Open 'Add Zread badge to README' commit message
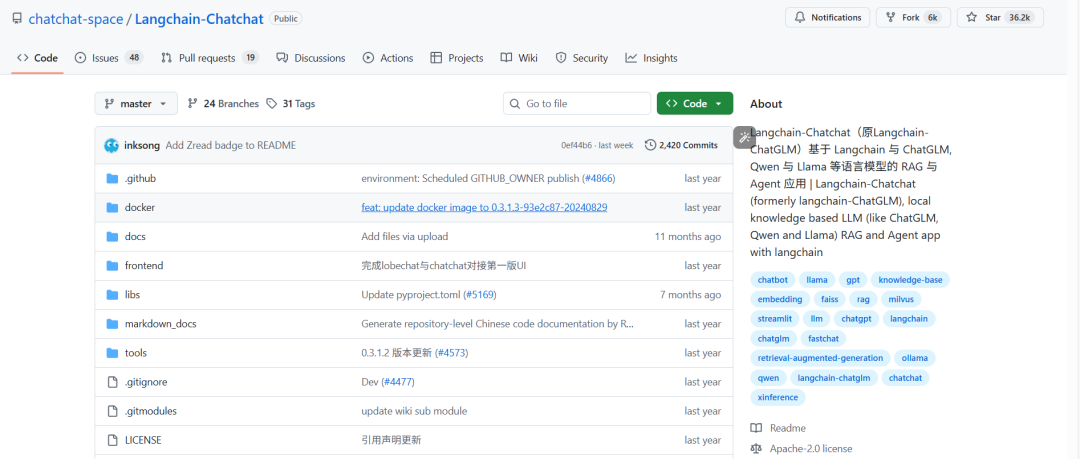This screenshot has height=459, width=1080. (x=231, y=145)
